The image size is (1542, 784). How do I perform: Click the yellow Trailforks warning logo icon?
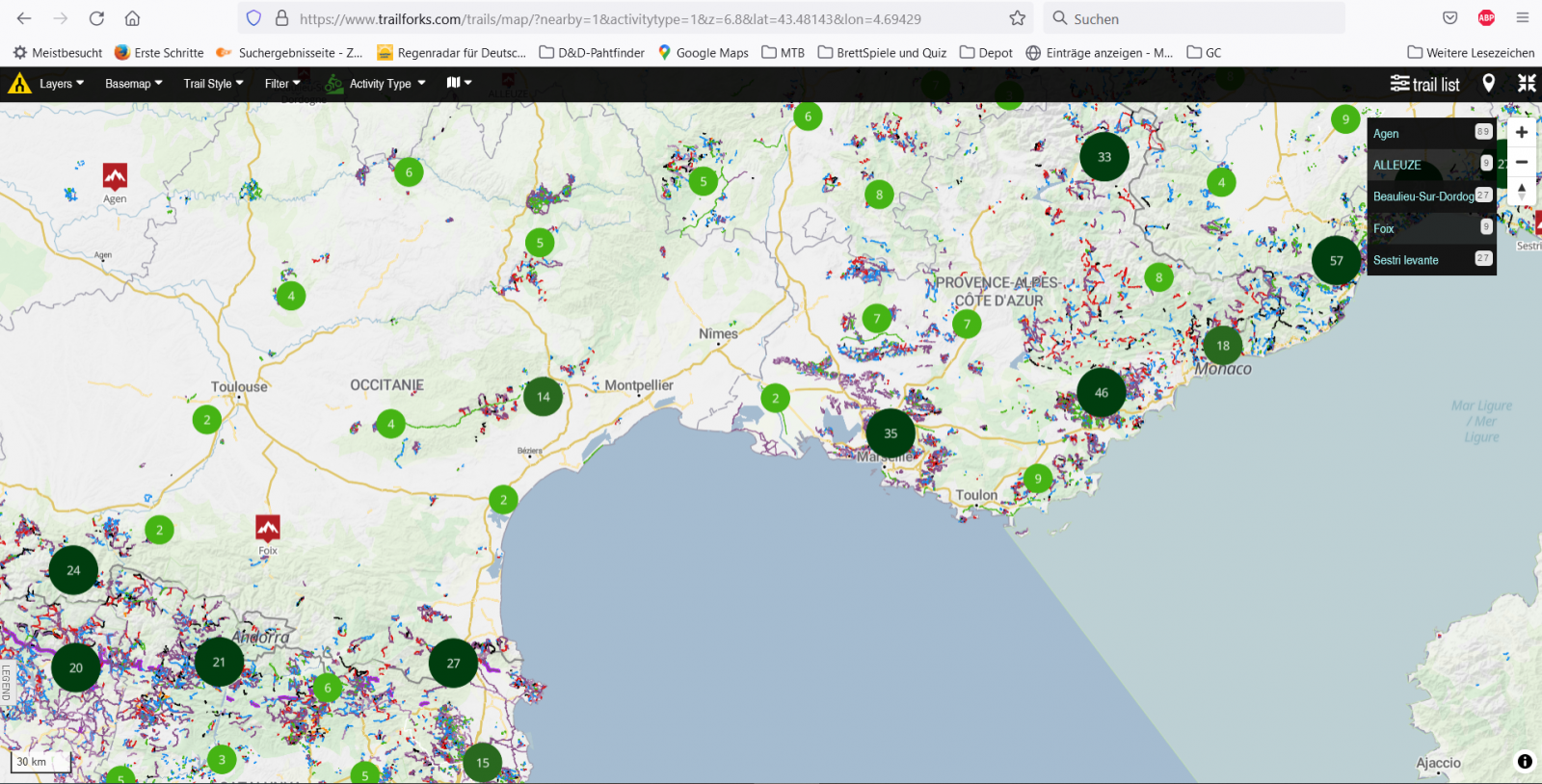19,84
